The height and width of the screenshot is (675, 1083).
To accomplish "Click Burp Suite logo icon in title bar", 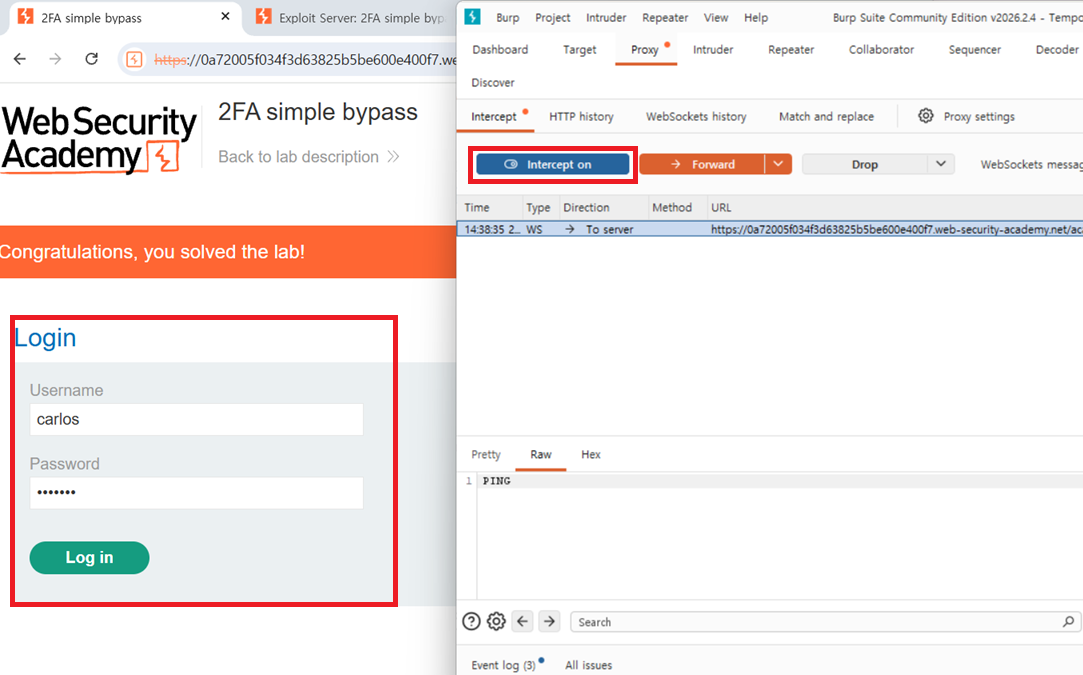I will click(x=472, y=17).
